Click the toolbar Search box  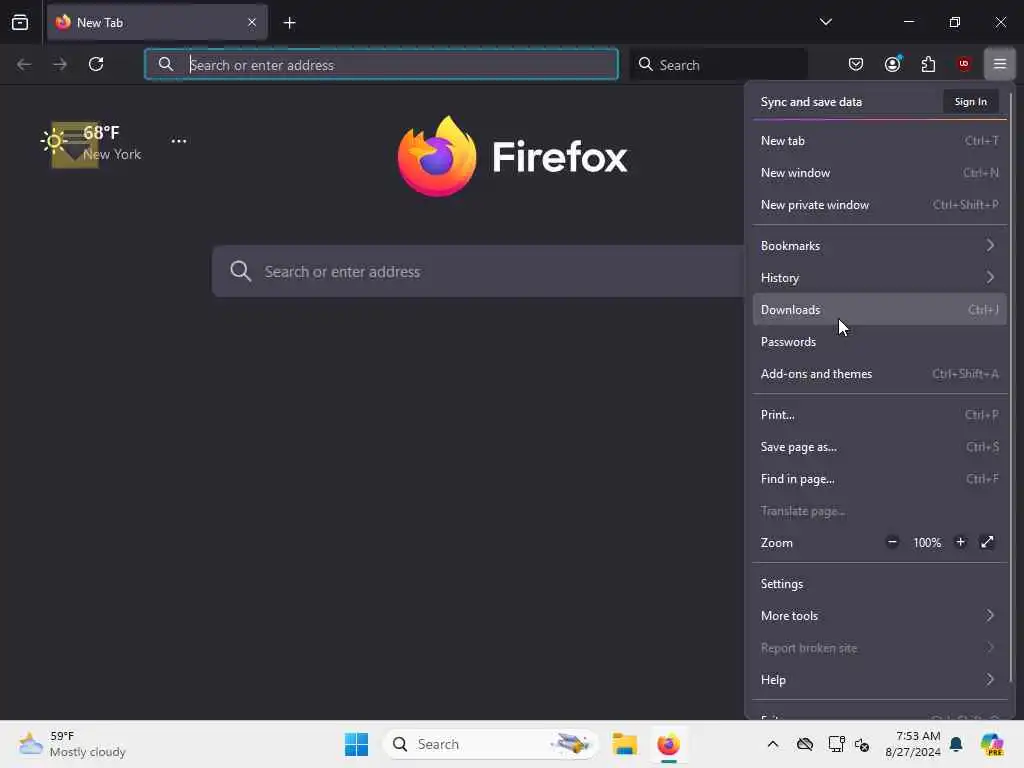tap(718, 65)
